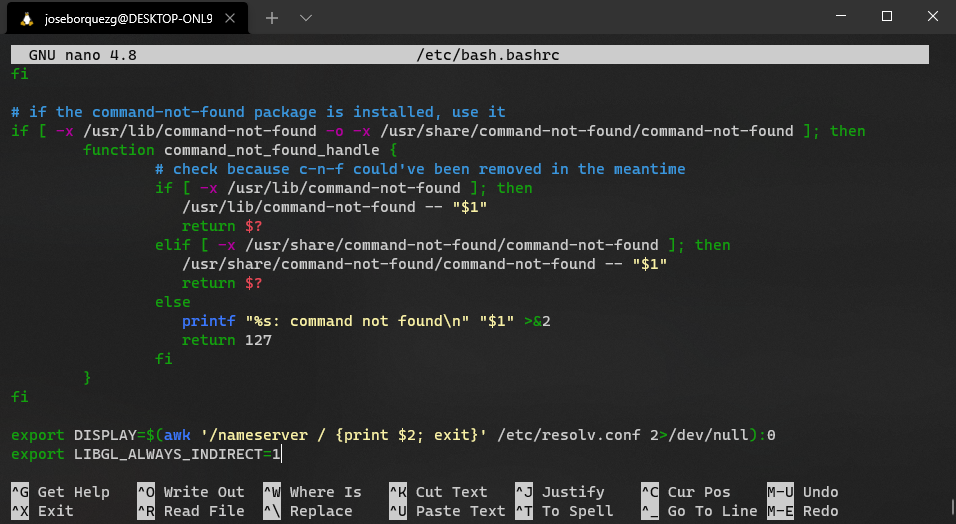Expand the terminal profiles dropdown chevron
Image resolution: width=956 pixels, height=524 pixels.
pos(306,18)
